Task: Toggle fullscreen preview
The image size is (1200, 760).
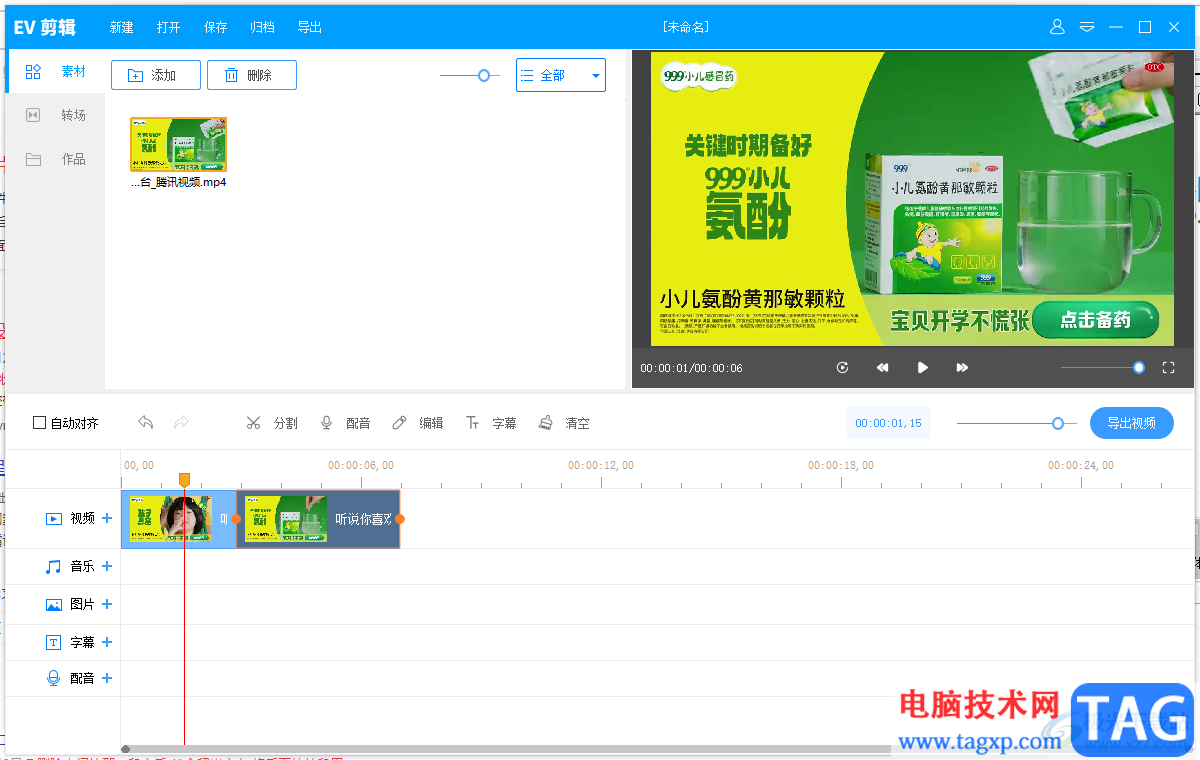Action: [x=1168, y=368]
